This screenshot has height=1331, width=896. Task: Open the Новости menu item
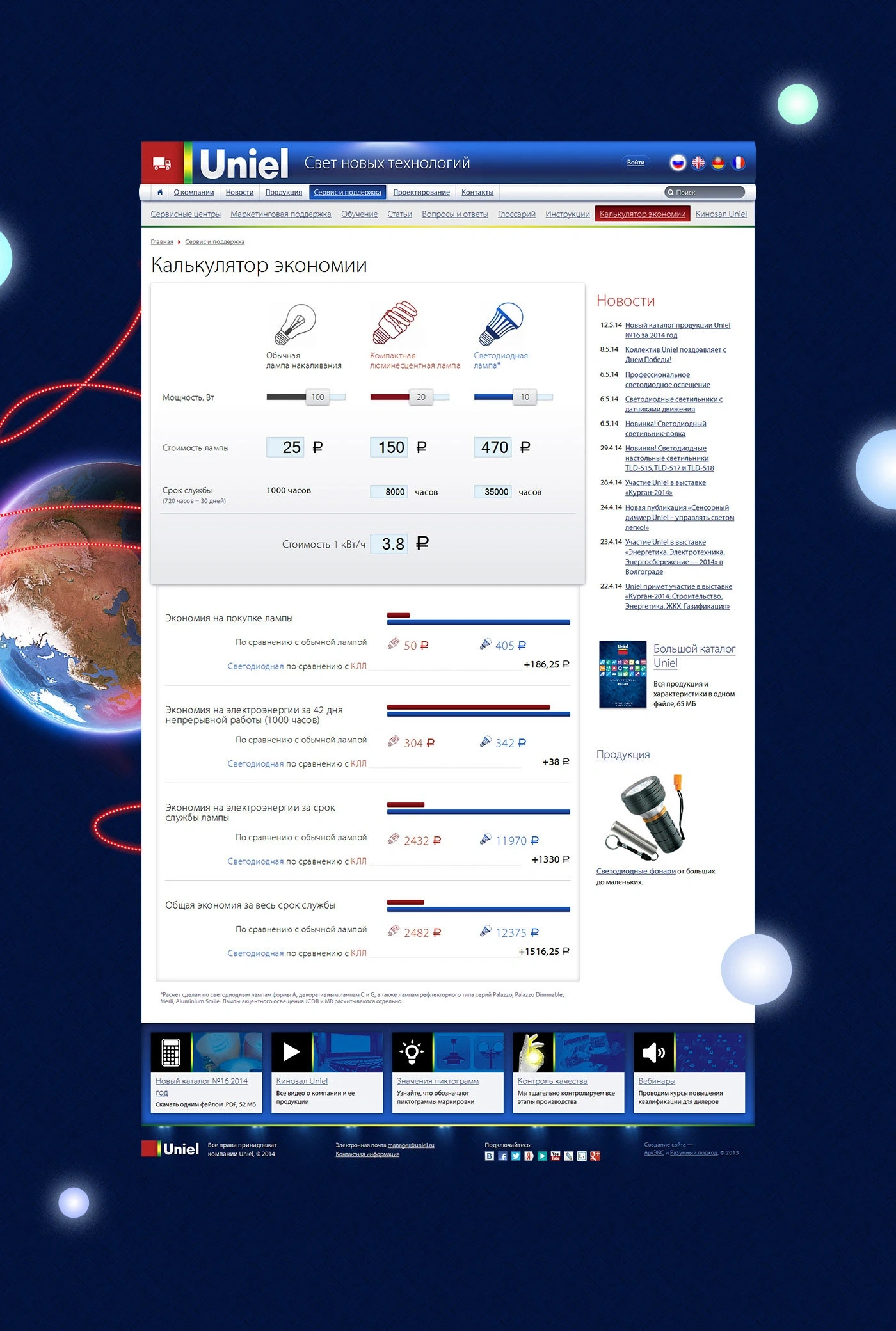[239, 192]
